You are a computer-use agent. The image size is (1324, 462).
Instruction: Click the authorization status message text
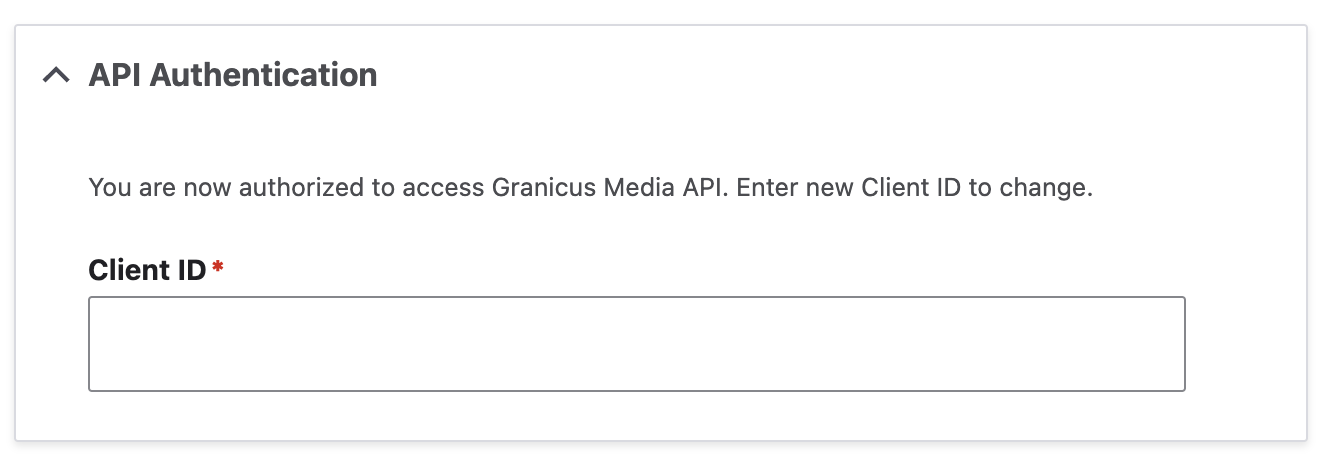click(590, 187)
